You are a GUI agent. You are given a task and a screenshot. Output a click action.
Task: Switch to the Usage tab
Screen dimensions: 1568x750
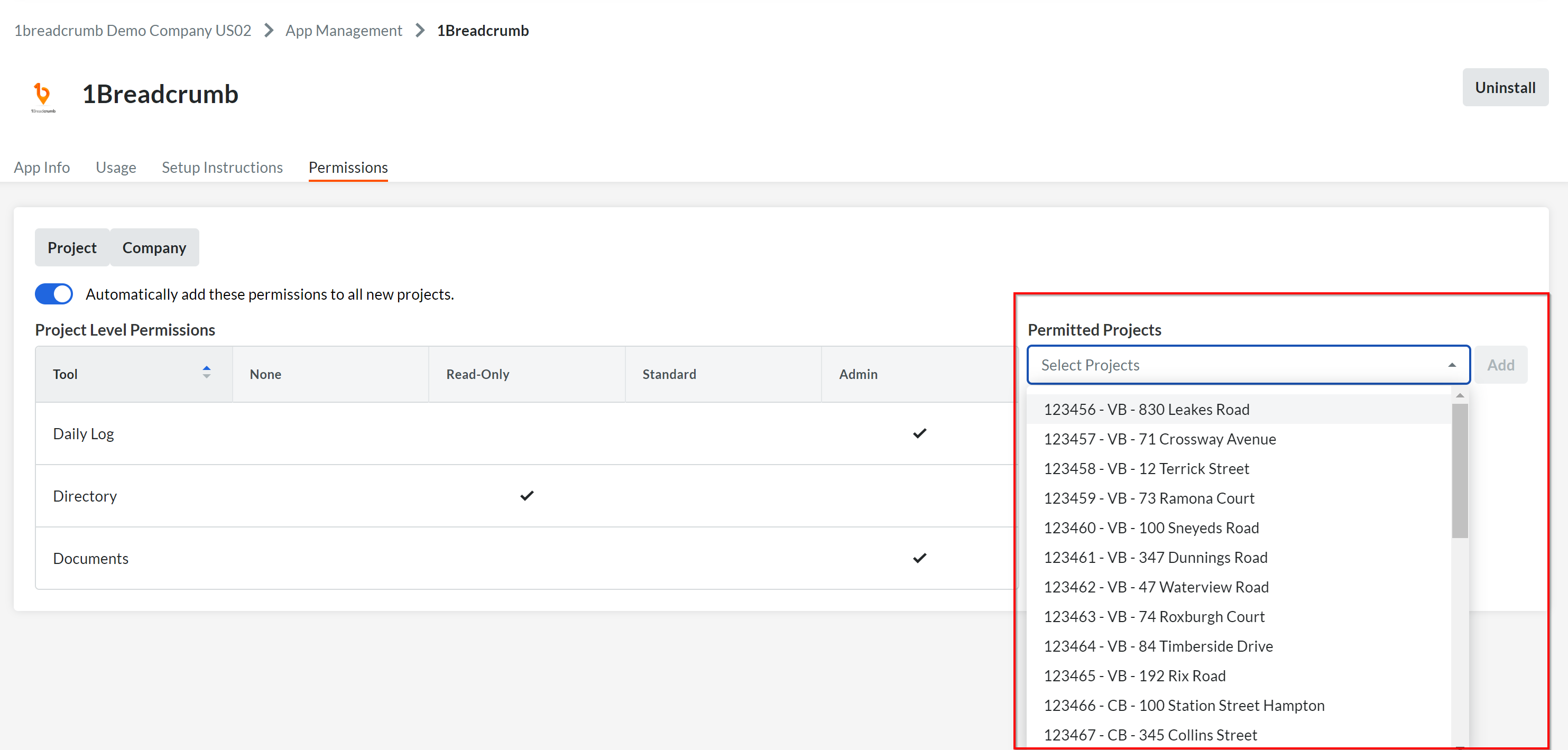[x=116, y=168]
